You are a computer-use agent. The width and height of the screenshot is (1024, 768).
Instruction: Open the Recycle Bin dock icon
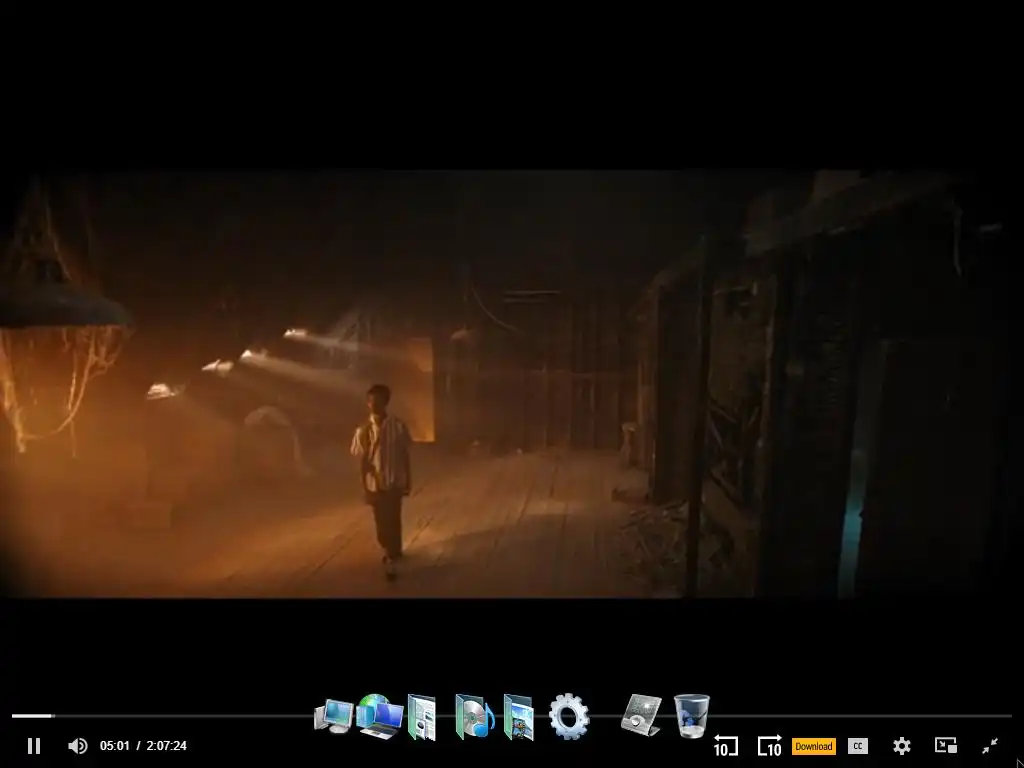692,716
